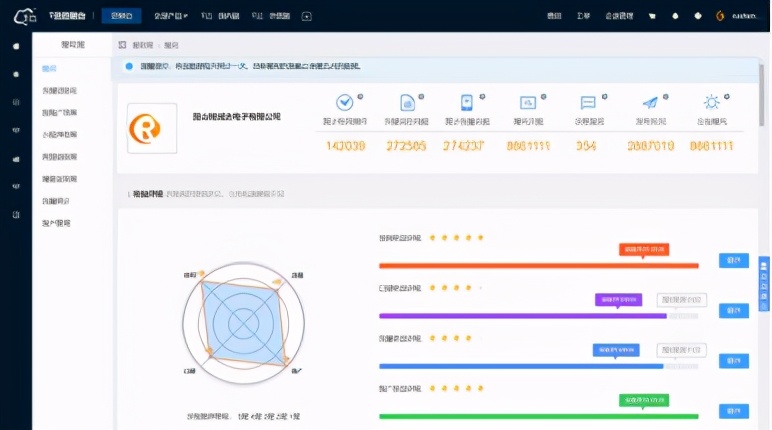Open the shopping cart icon in header
The height and width of the screenshot is (430, 772).
coord(652,16)
